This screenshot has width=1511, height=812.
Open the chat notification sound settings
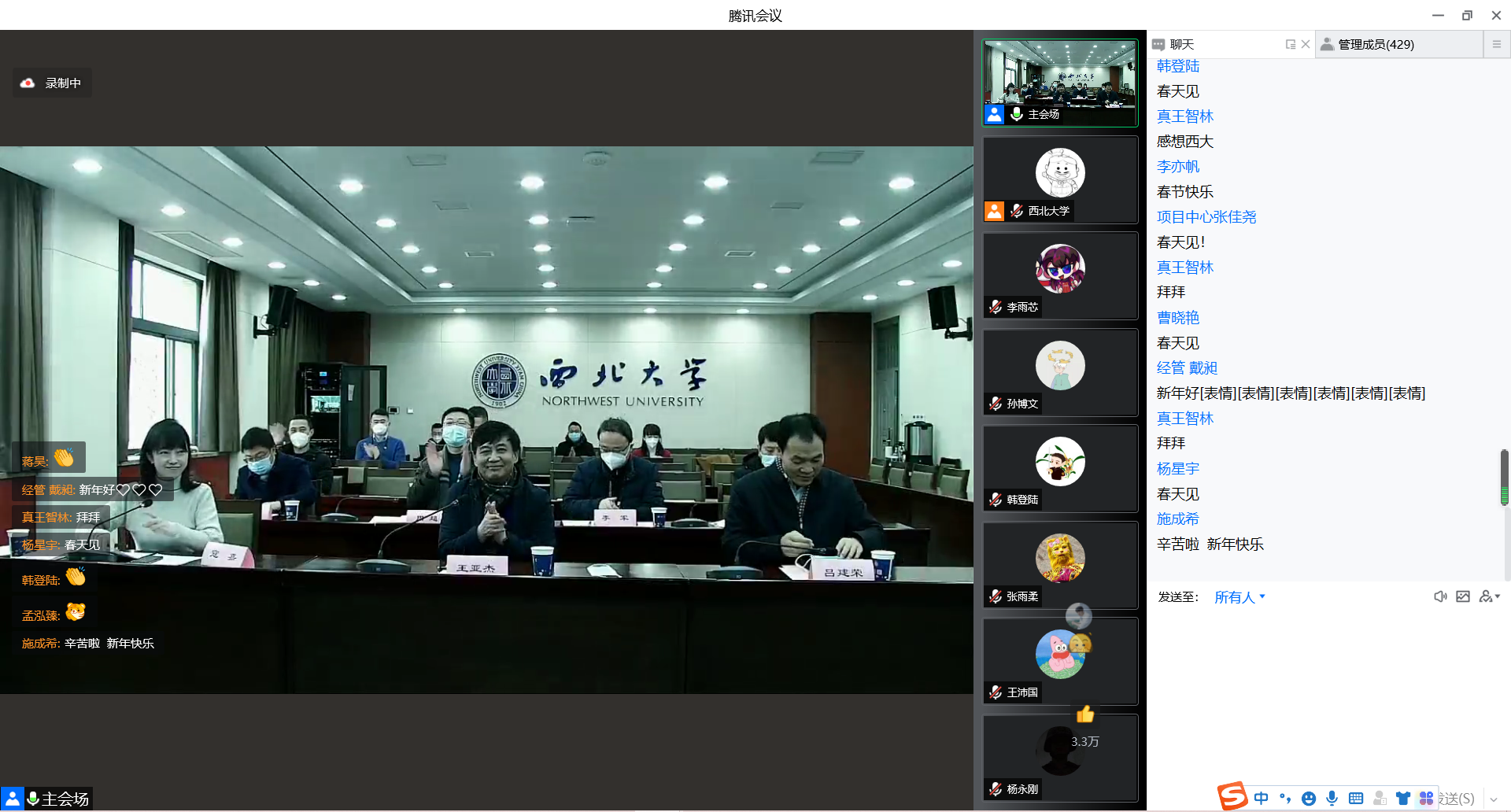(1439, 597)
